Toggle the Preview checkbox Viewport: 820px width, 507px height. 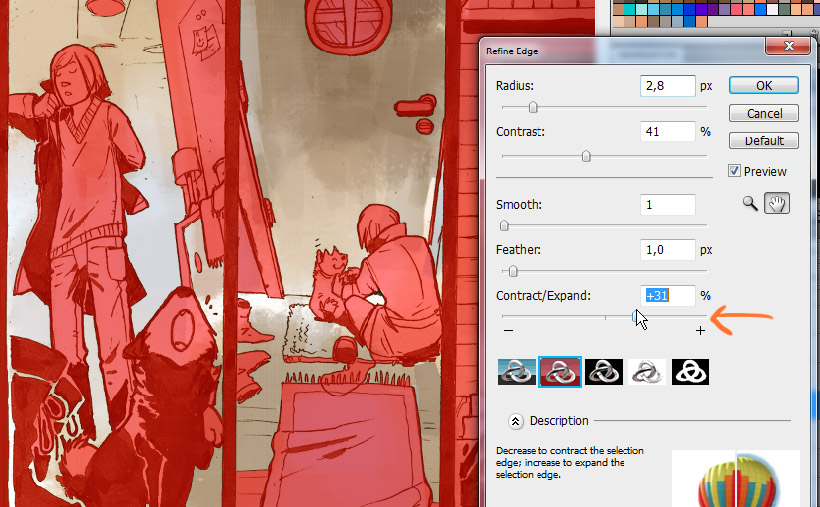(x=735, y=171)
